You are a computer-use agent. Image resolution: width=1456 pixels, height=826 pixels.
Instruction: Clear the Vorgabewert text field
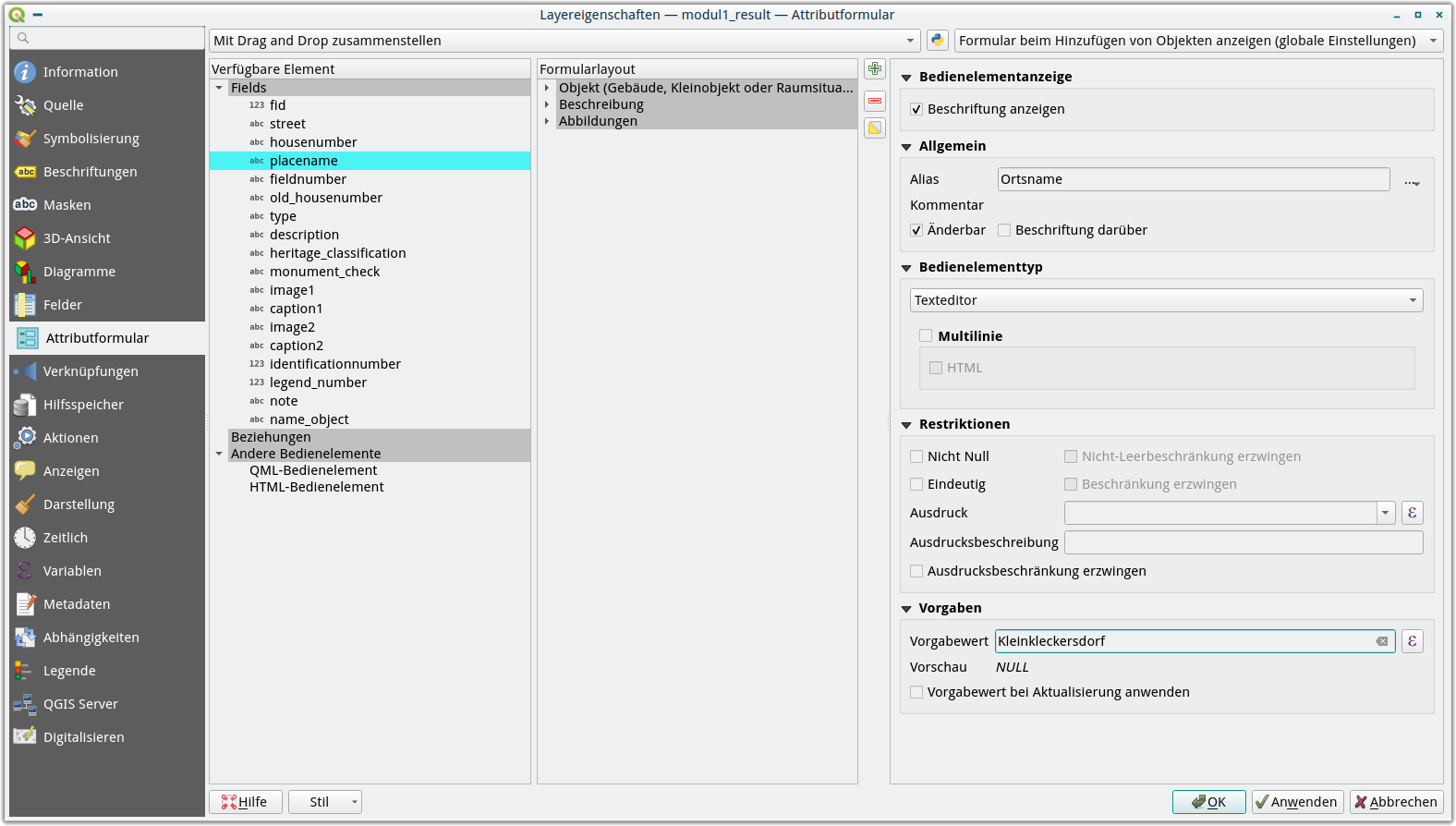pyautogui.click(x=1381, y=641)
